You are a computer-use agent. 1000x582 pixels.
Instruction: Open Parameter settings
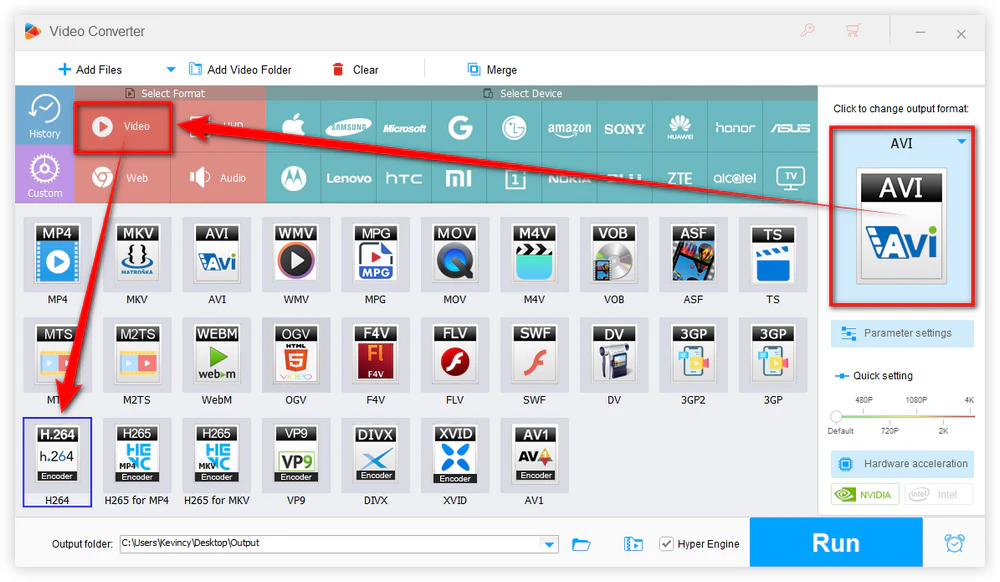901,333
